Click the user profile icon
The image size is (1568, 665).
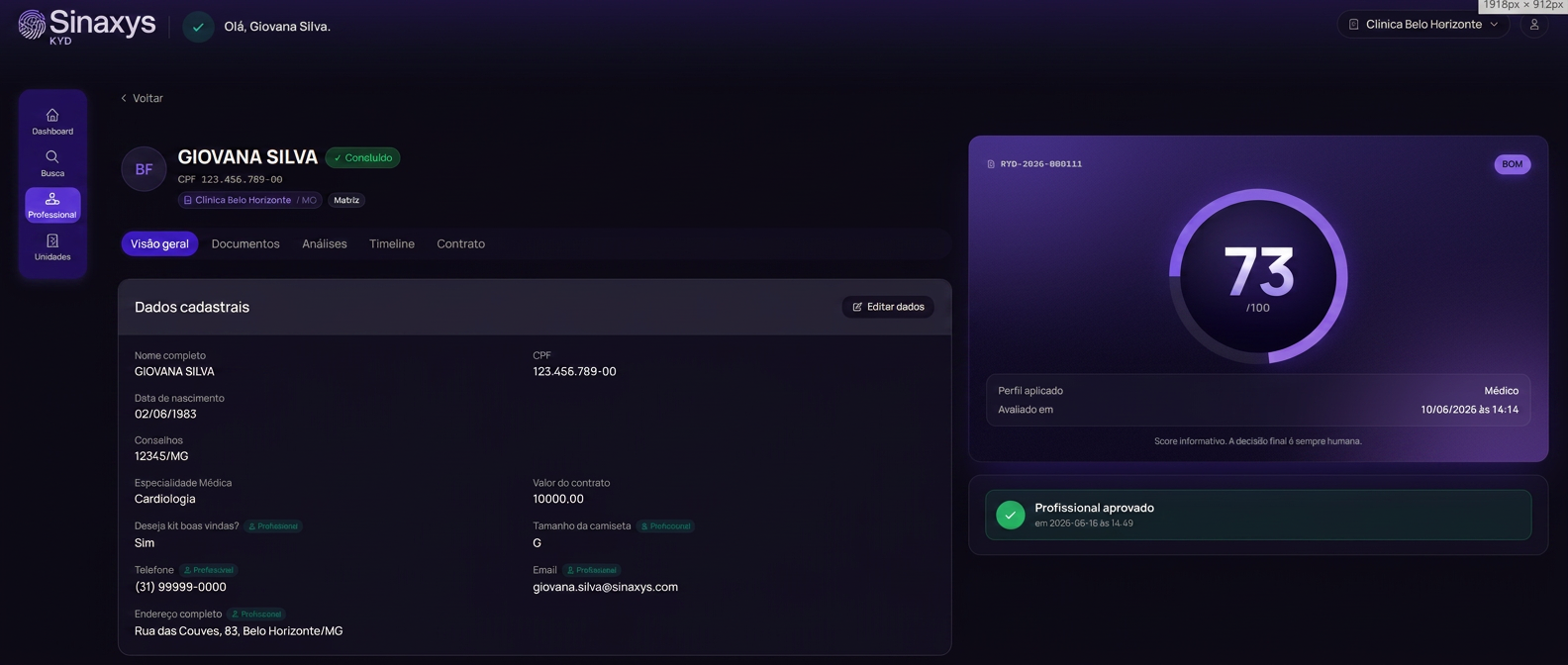[1534, 25]
